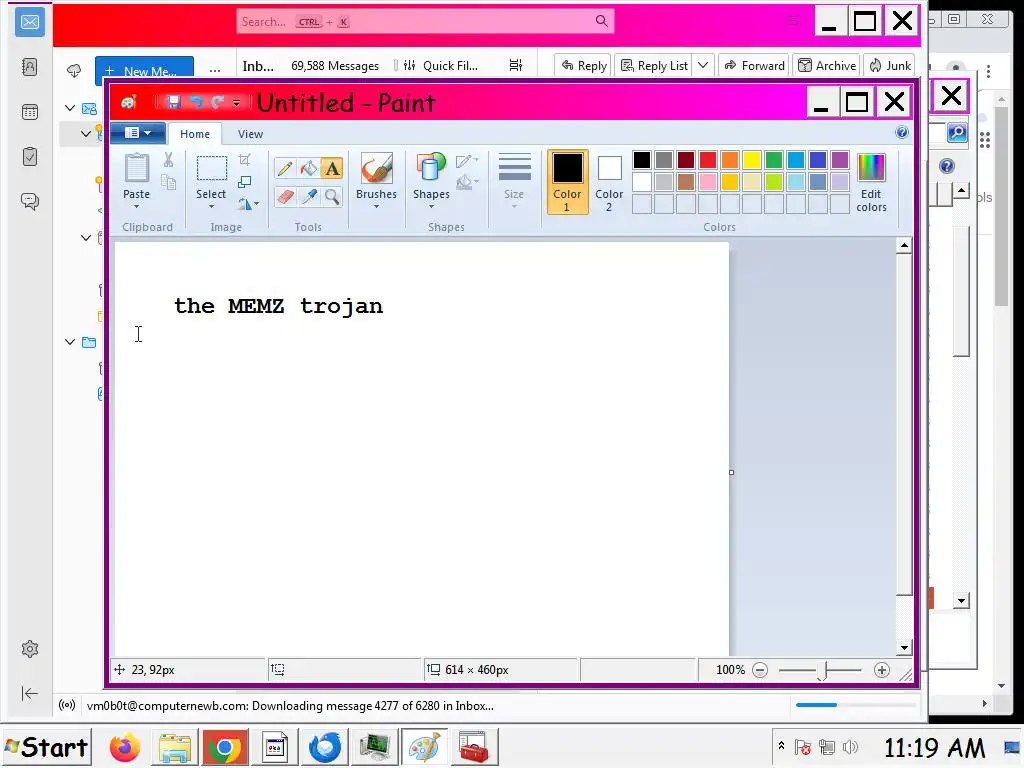Open Customize Quick Access Toolbar dropdown
Viewport: 1024px width, 768px height.
(x=236, y=103)
